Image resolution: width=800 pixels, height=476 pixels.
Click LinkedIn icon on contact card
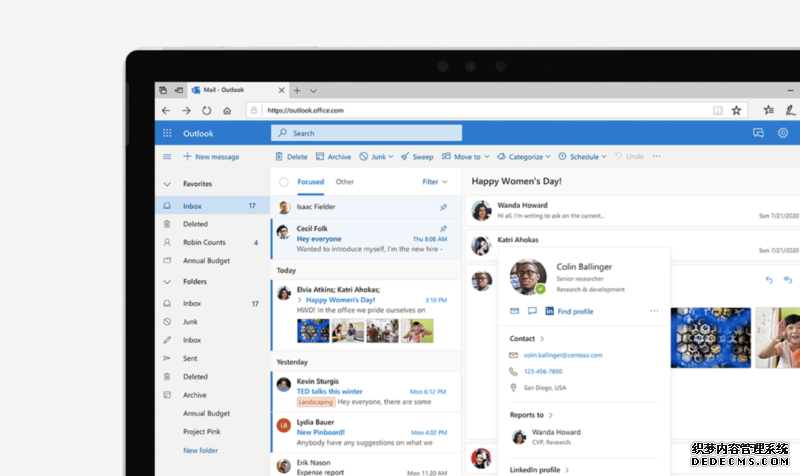coord(549,311)
